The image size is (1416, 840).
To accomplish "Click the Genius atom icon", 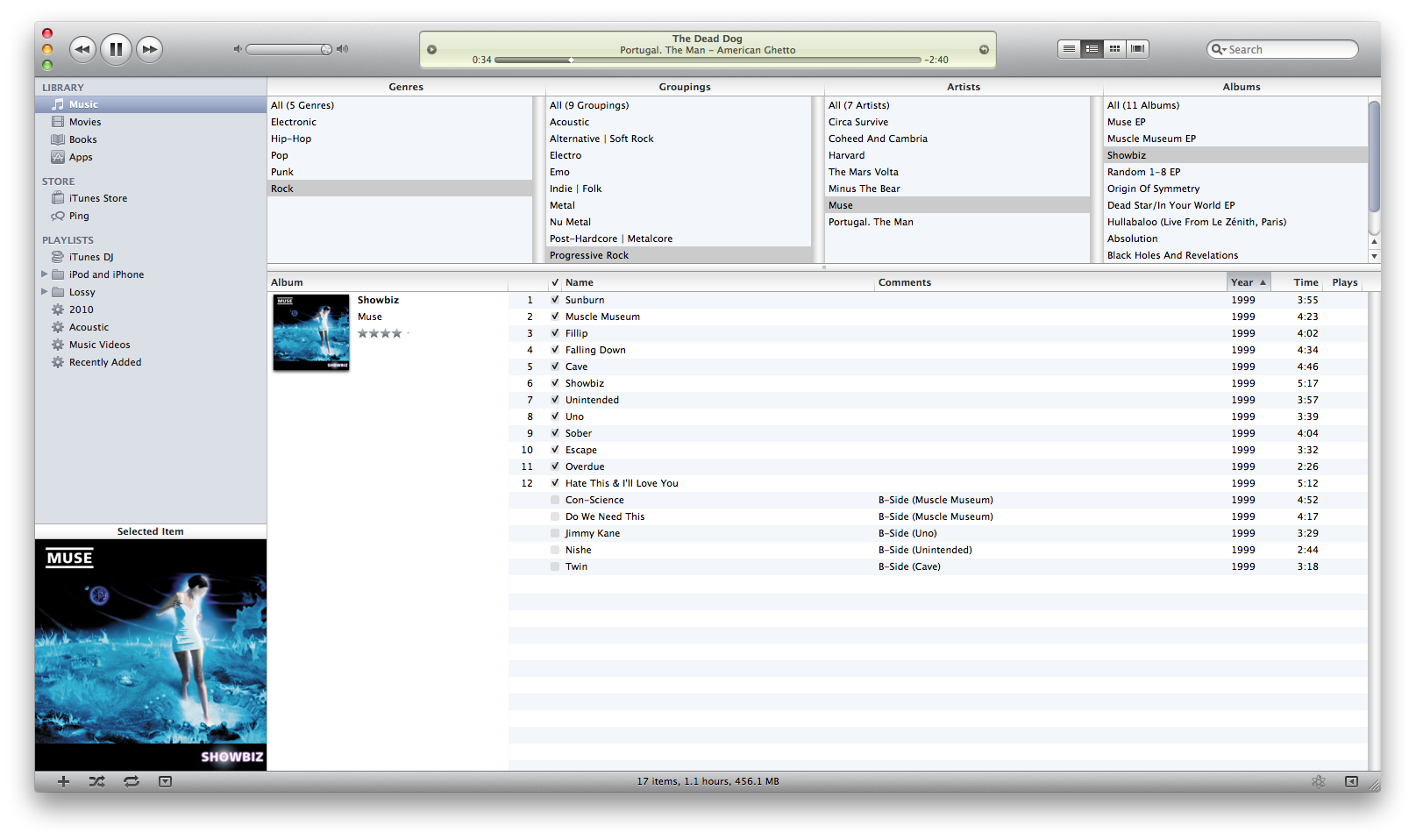I will (1318, 781).
